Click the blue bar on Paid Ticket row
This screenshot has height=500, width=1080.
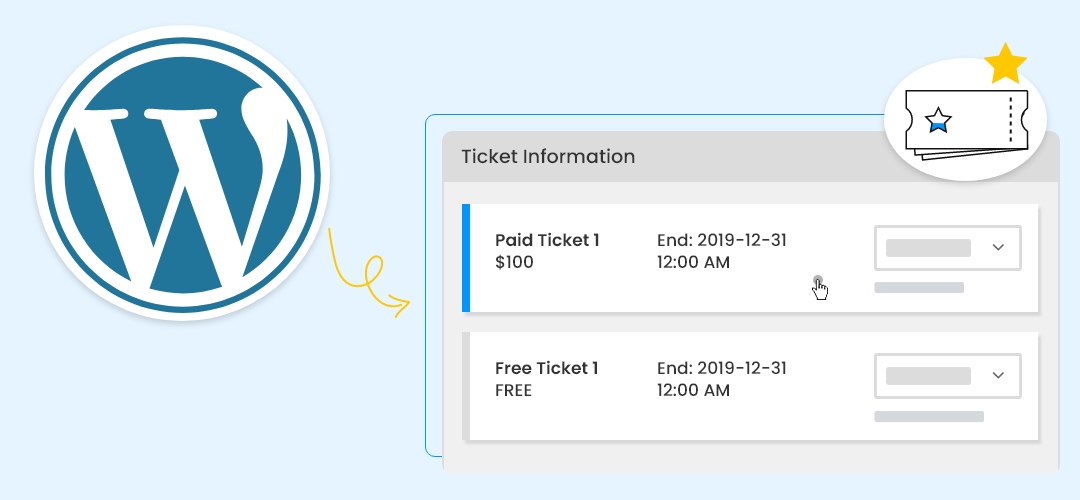click(x=466, y=258)
